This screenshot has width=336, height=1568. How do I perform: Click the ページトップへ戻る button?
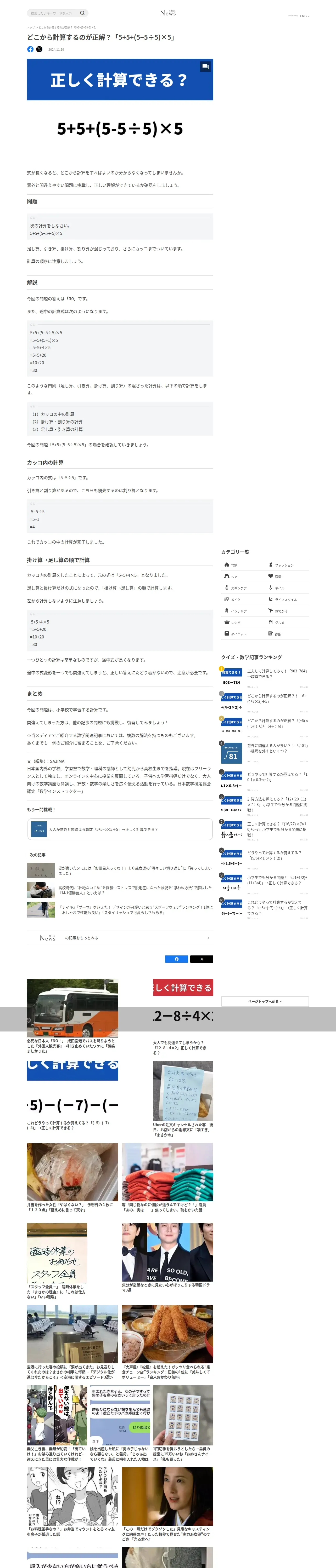pos(265,1001)
